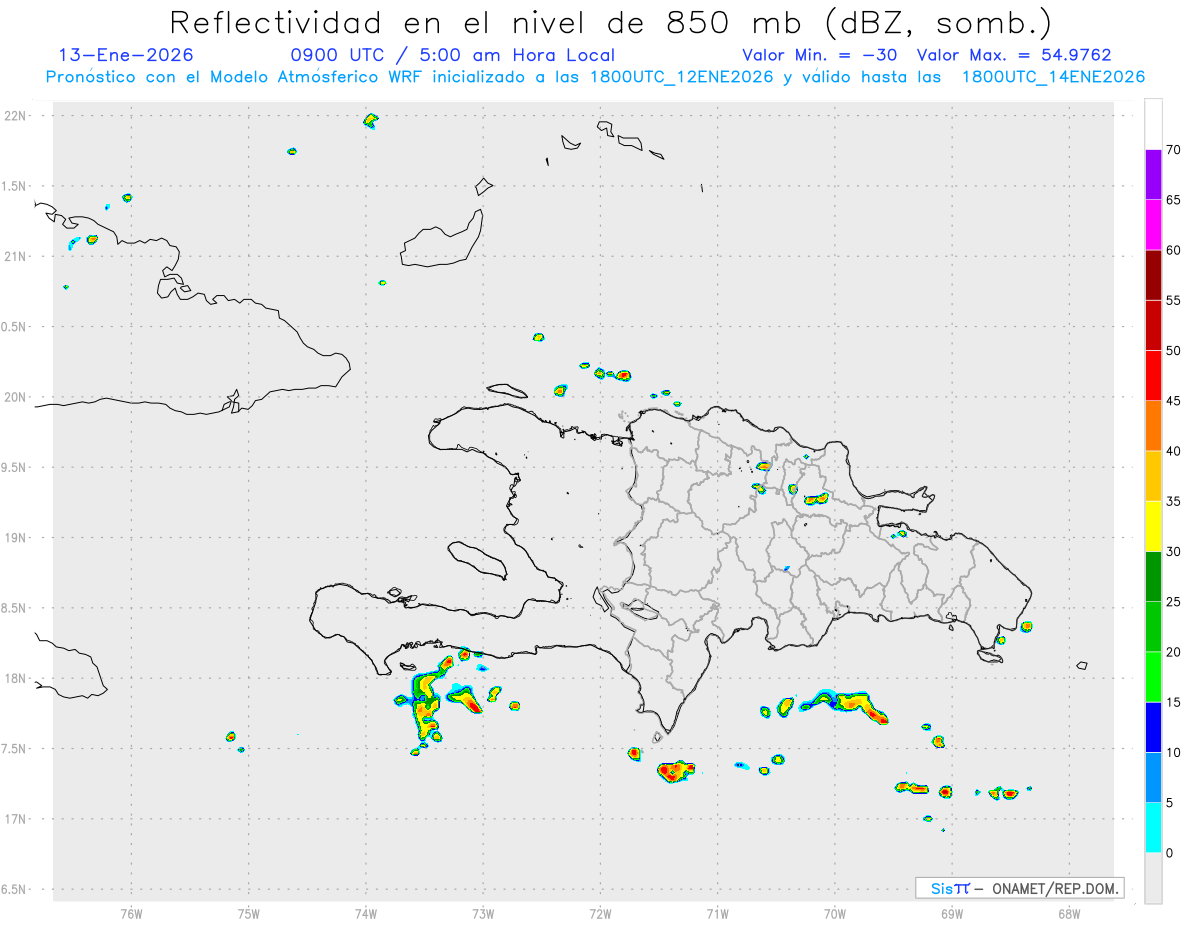The height and width of the screenshot is (927, 1200).
Task: Select the colorbar value label '55'
Action: tap(1174, 300)
